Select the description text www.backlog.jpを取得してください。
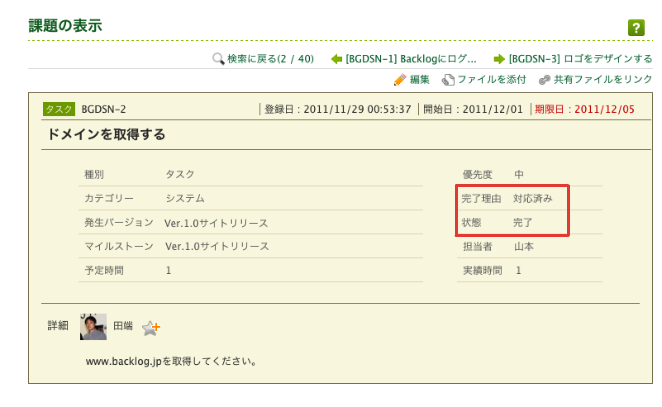662x407 pixels. point(171,361)
